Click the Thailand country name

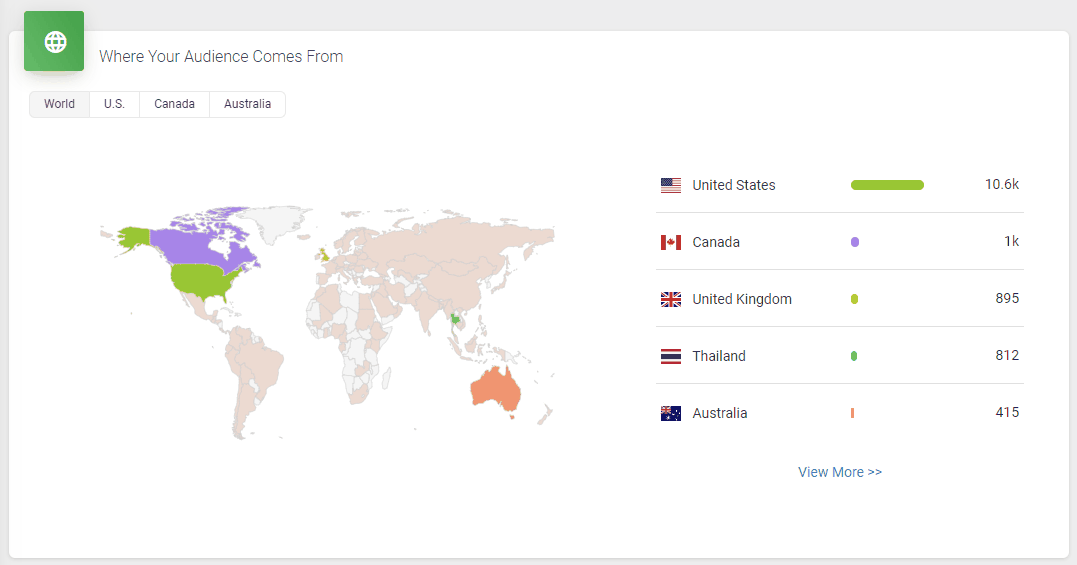pos(718,356)
